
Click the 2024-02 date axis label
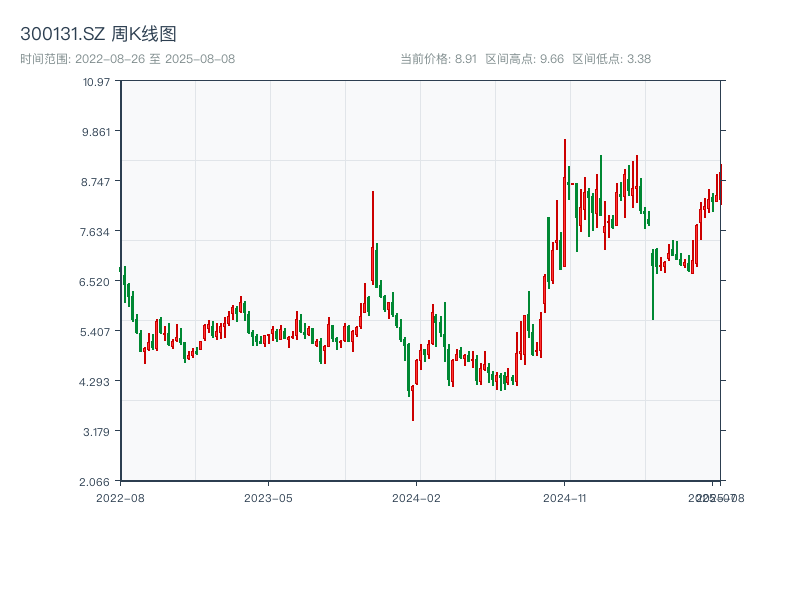pyautogui.click(x=416, y=497)
